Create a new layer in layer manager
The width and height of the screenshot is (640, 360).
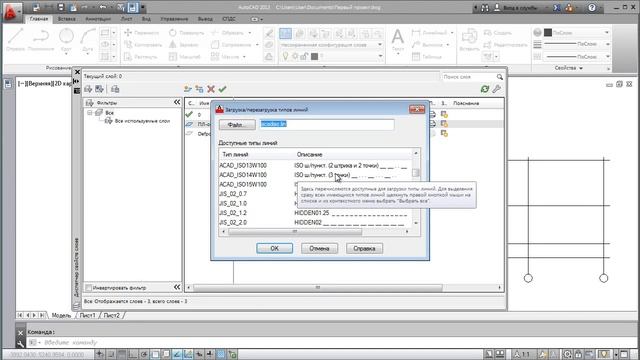(187, 89)
